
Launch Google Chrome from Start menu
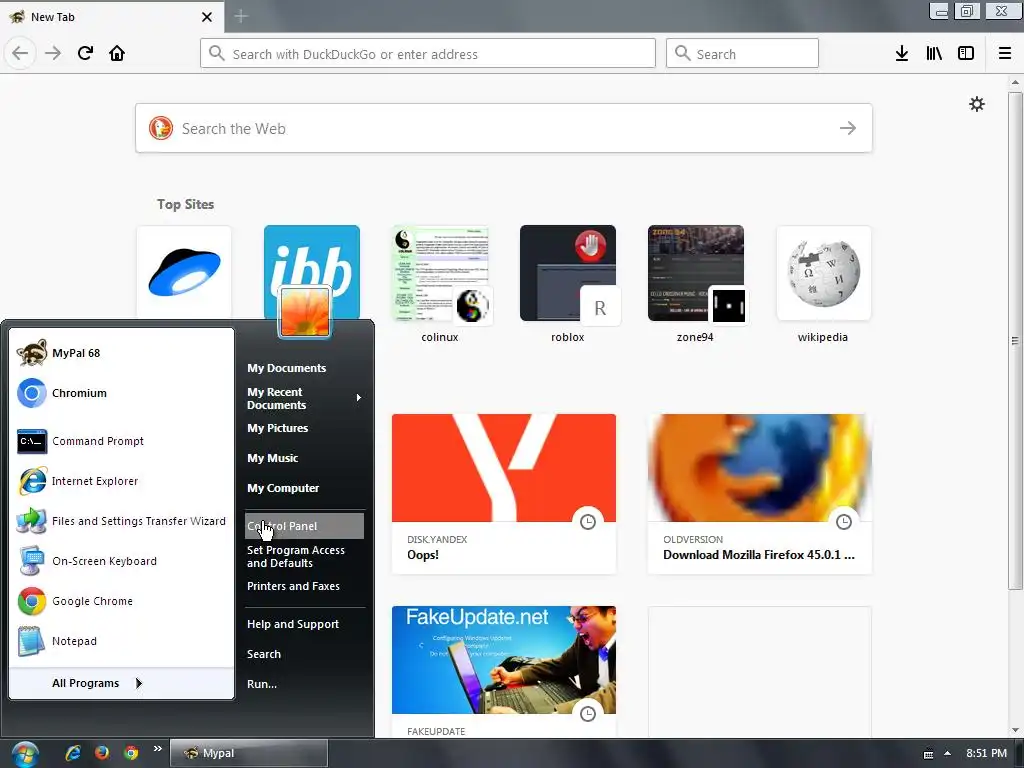[121, 601]
